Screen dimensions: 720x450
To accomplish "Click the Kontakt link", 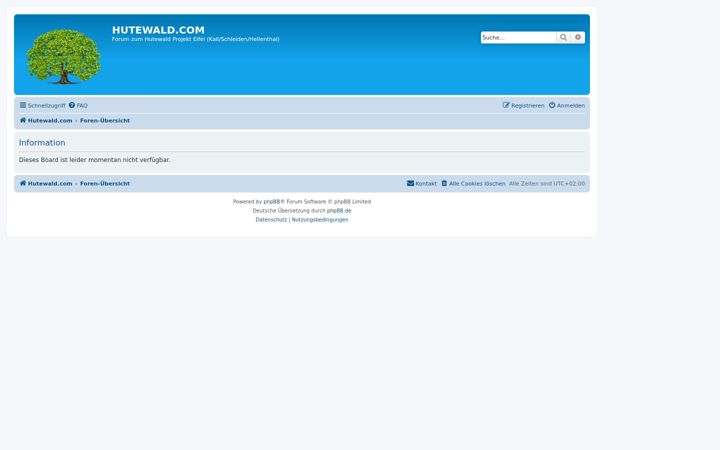I will [x=422, y=184].
